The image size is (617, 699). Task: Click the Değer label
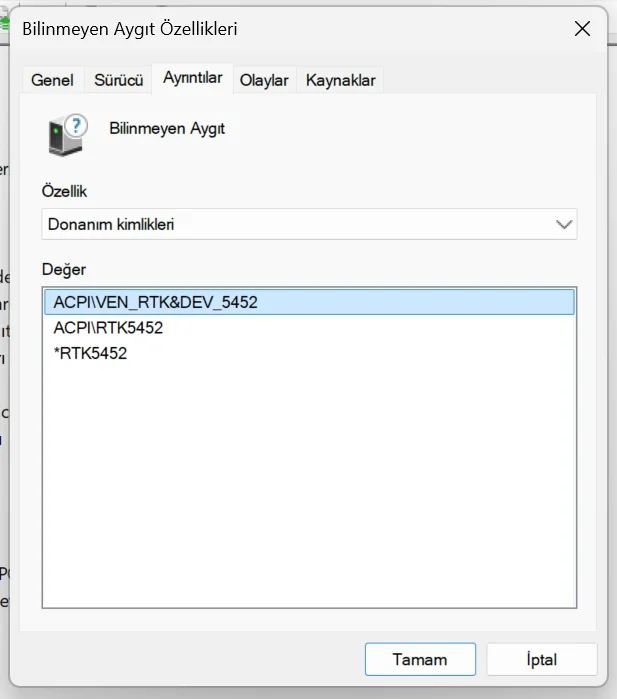click(64, 270)
